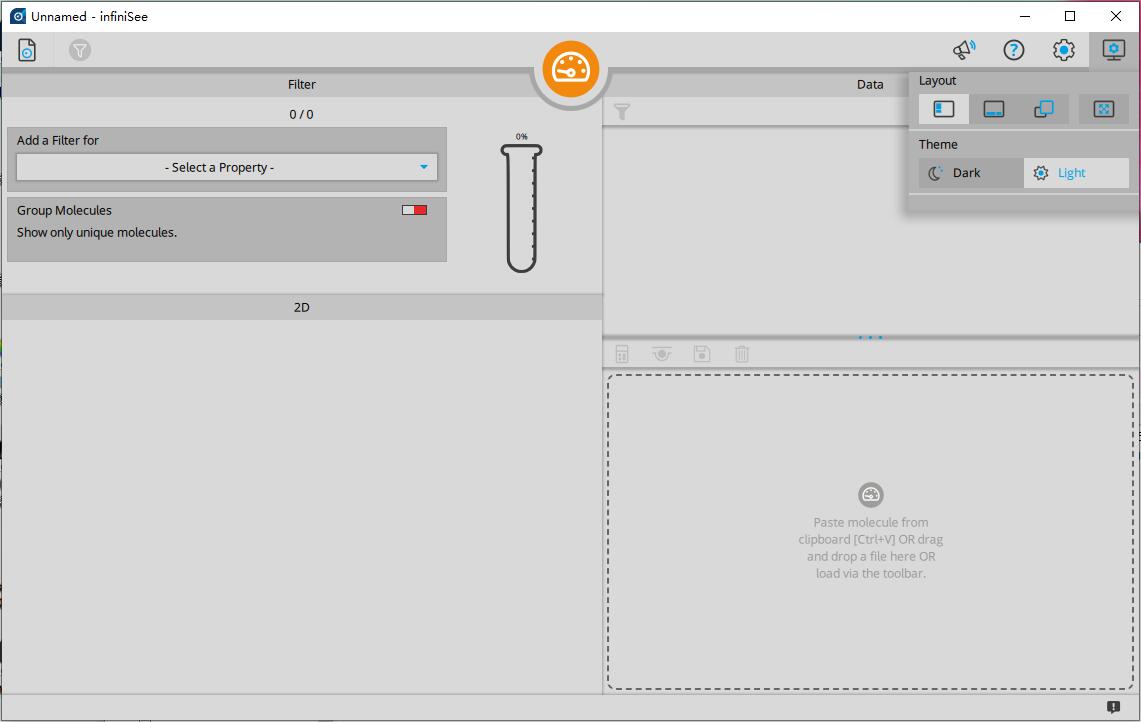This screenshot has height=722, width=1141.
Task: Click the 'Show only unique molecules.' text
Action: [97, 233]
